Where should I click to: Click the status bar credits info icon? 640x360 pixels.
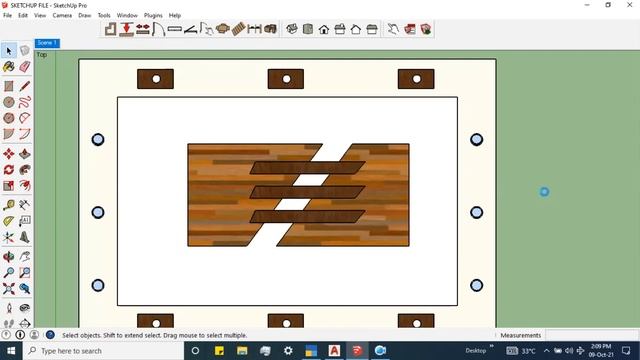pos(20,335)
